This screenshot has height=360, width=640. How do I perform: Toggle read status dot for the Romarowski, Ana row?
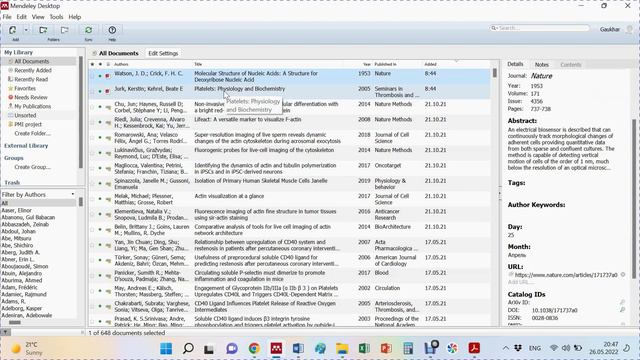(100, 138)
